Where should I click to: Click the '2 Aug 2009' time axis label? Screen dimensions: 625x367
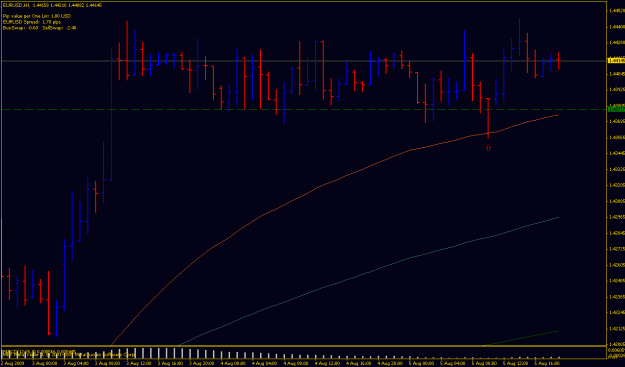pos(12,363)
